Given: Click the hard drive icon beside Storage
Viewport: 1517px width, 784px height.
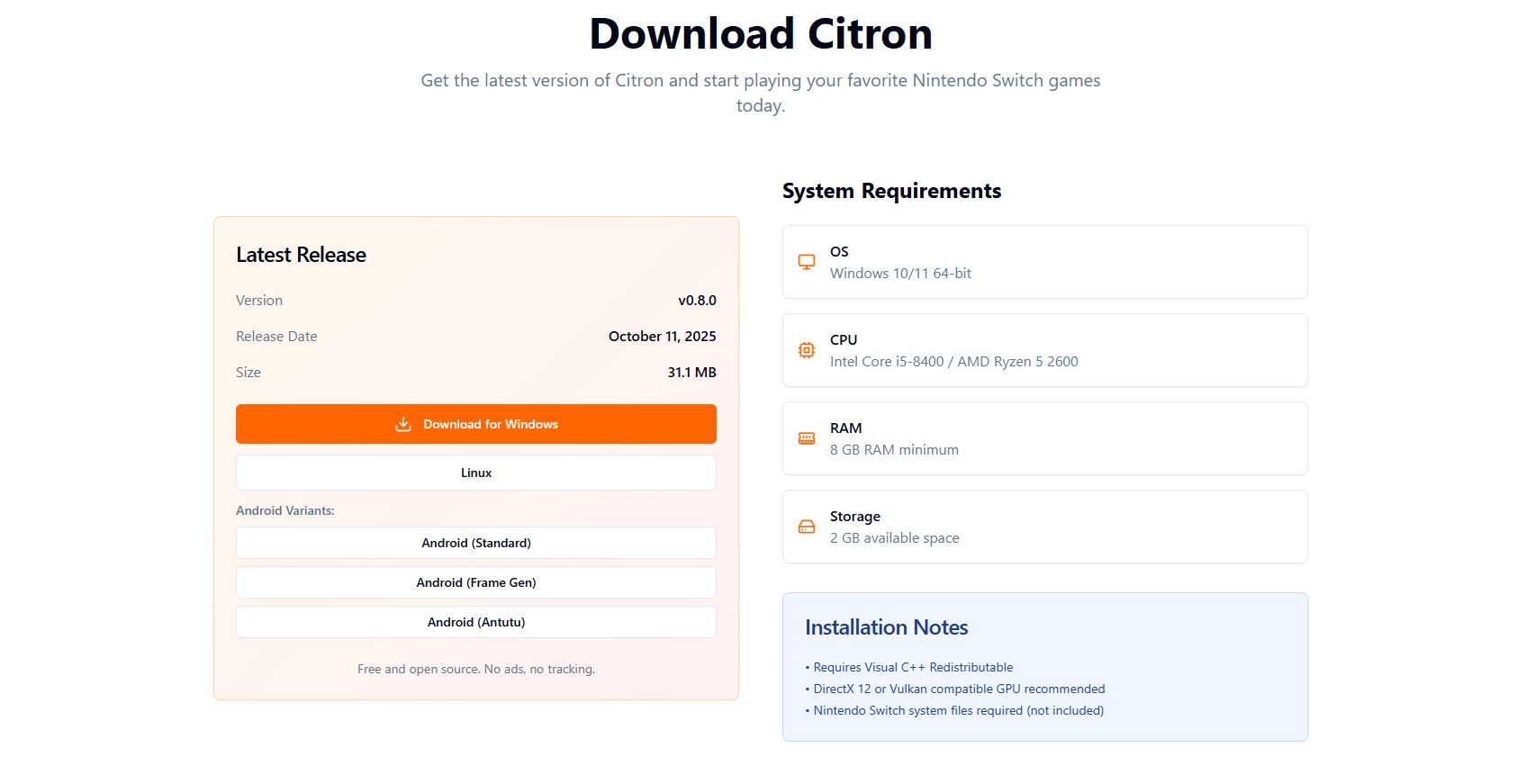Looking at the screenshot, I should coord(807,527).
